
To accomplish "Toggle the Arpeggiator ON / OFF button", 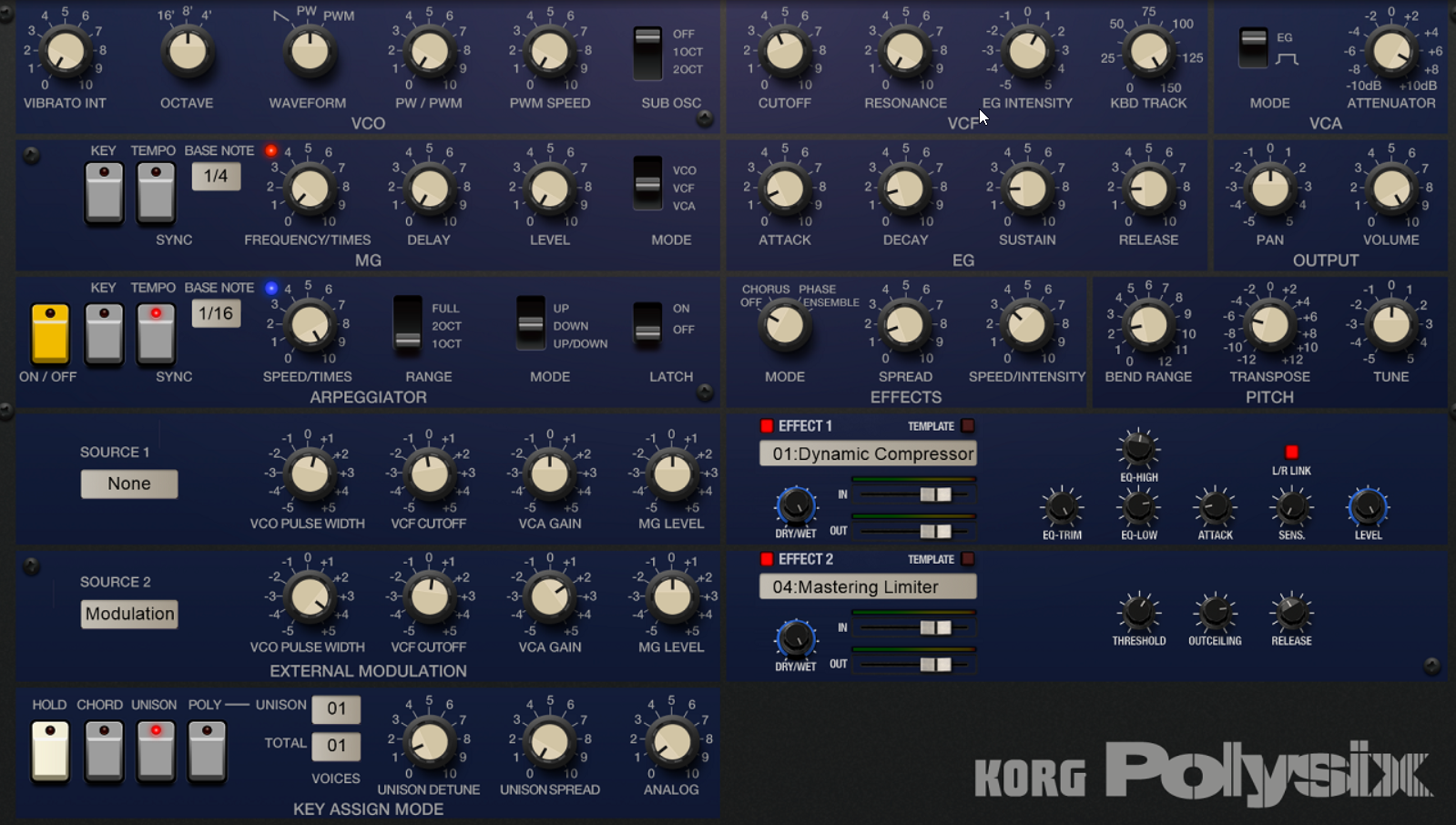I will tap(50, 333).
